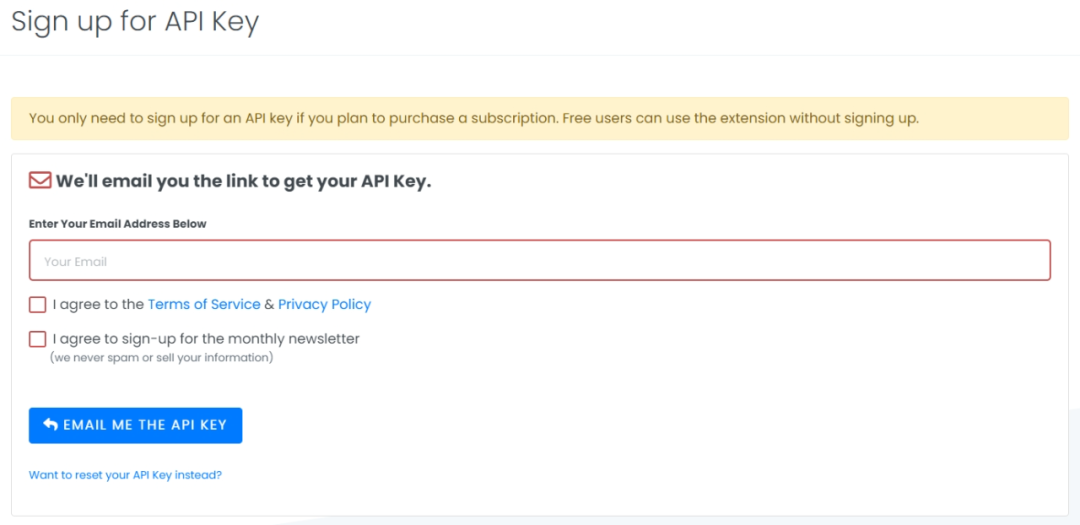The height and width of the screenshot is (525, 1080).
Task: Click the ampersand between the two policy links
Action: pos(269,304)
